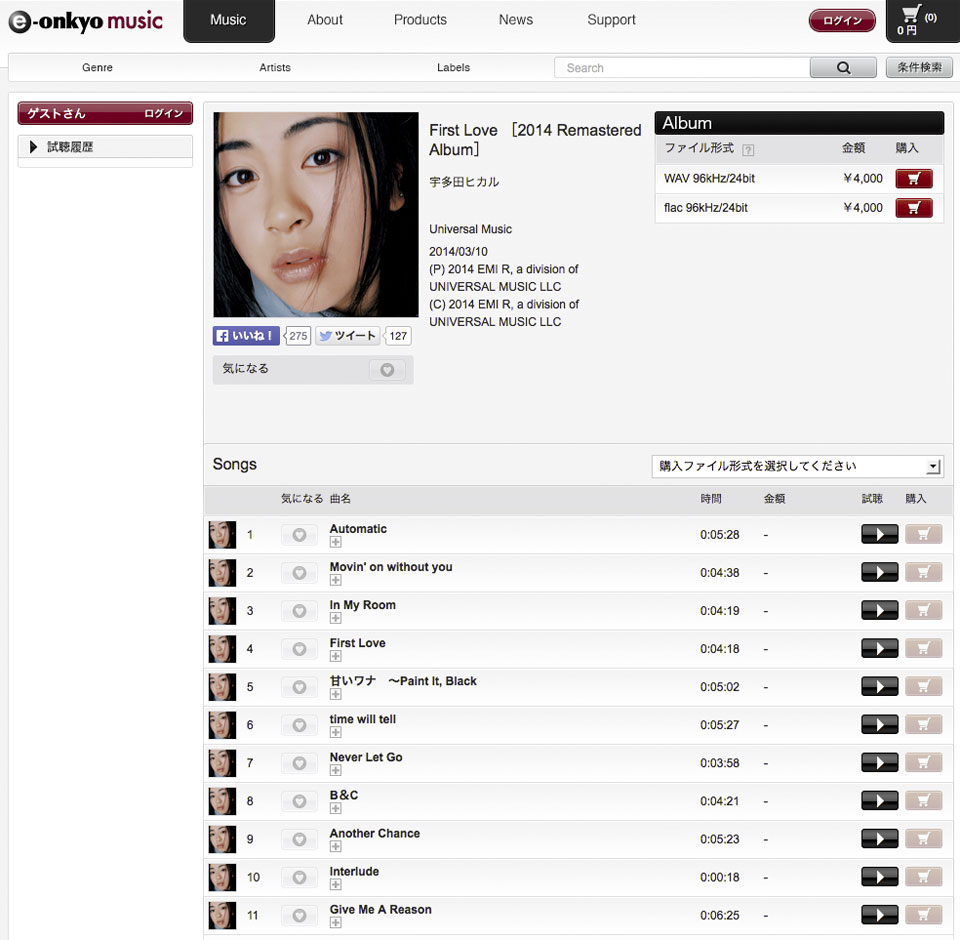Play the preview of Never Let Go
960x940 pixels.
(879, 762)
